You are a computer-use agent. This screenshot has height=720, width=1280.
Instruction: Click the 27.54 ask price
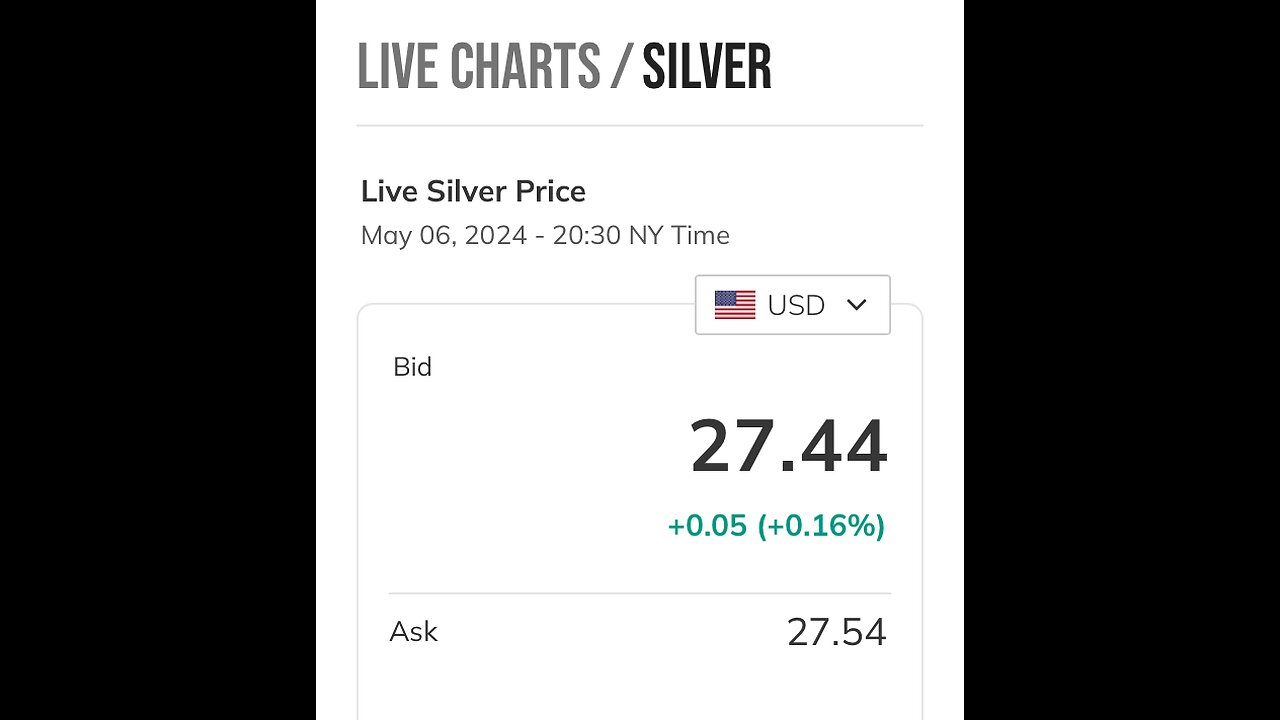point(836,633)
